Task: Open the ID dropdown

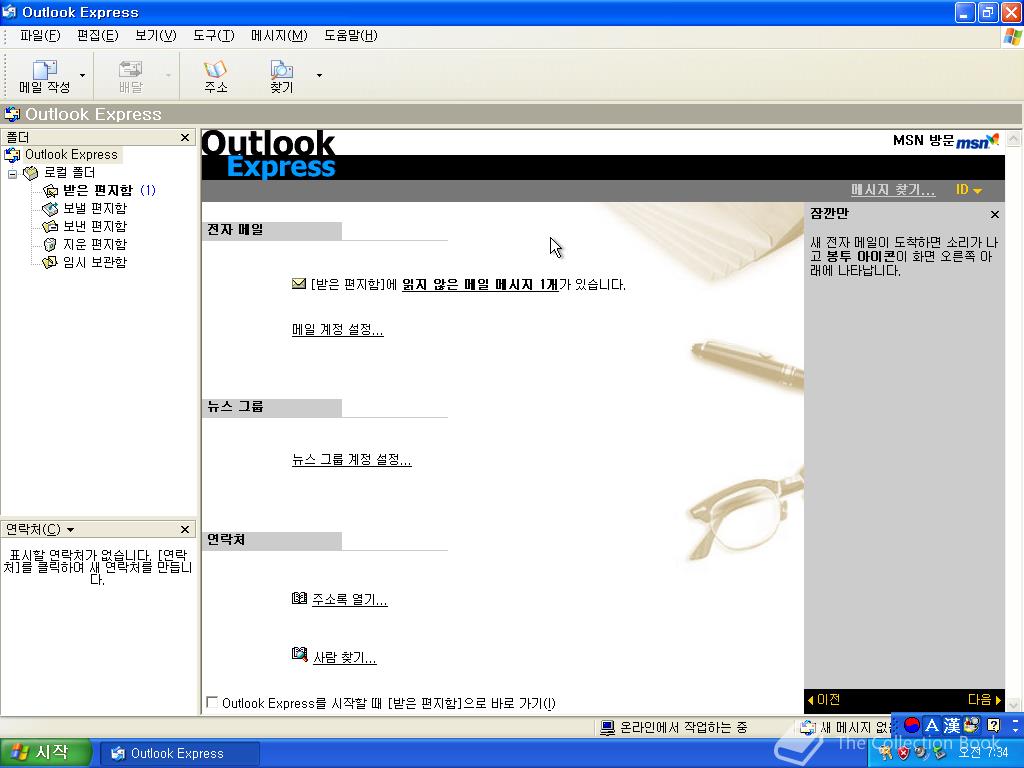Action: [x=969, y=190]
